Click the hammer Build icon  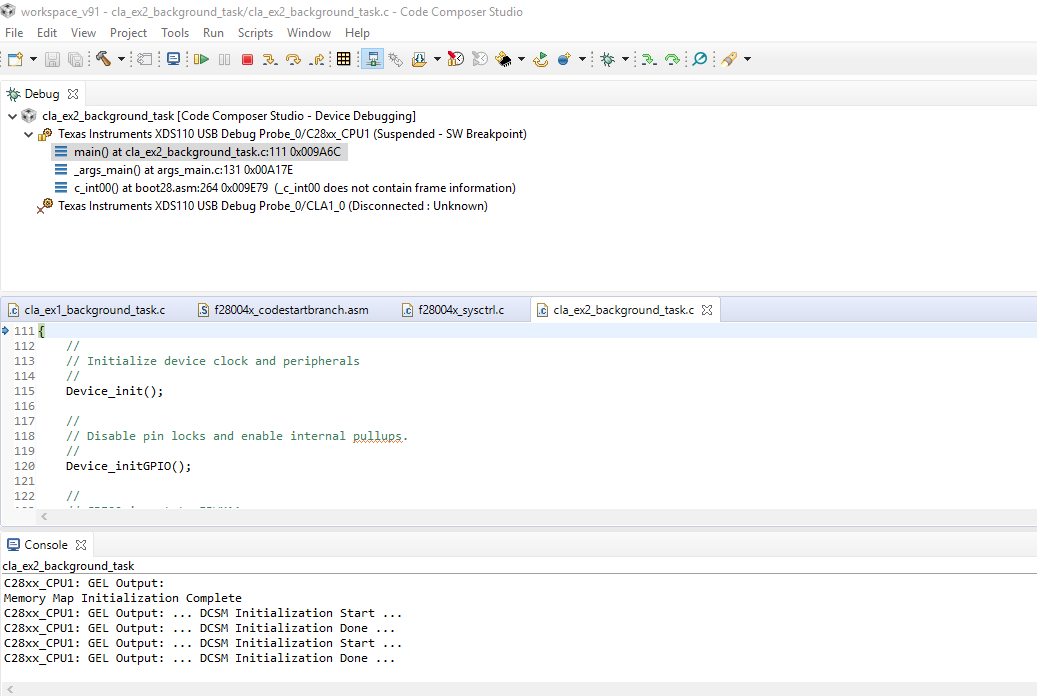tap(103, 59)
